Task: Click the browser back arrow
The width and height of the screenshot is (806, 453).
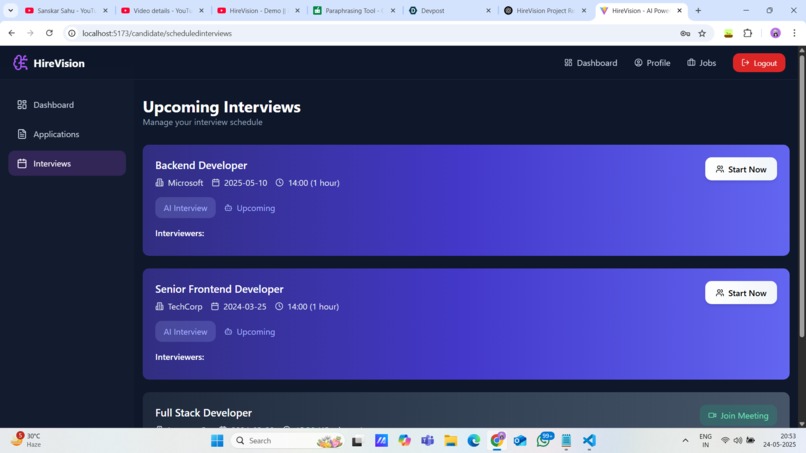Action: pyautogui.click(x=11, y=33)
